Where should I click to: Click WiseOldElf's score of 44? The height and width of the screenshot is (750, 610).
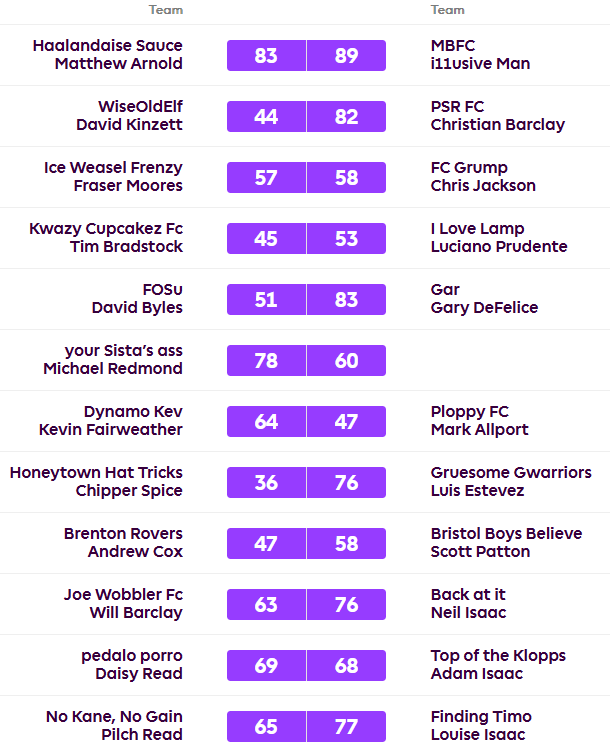click(x=266, y=117)
